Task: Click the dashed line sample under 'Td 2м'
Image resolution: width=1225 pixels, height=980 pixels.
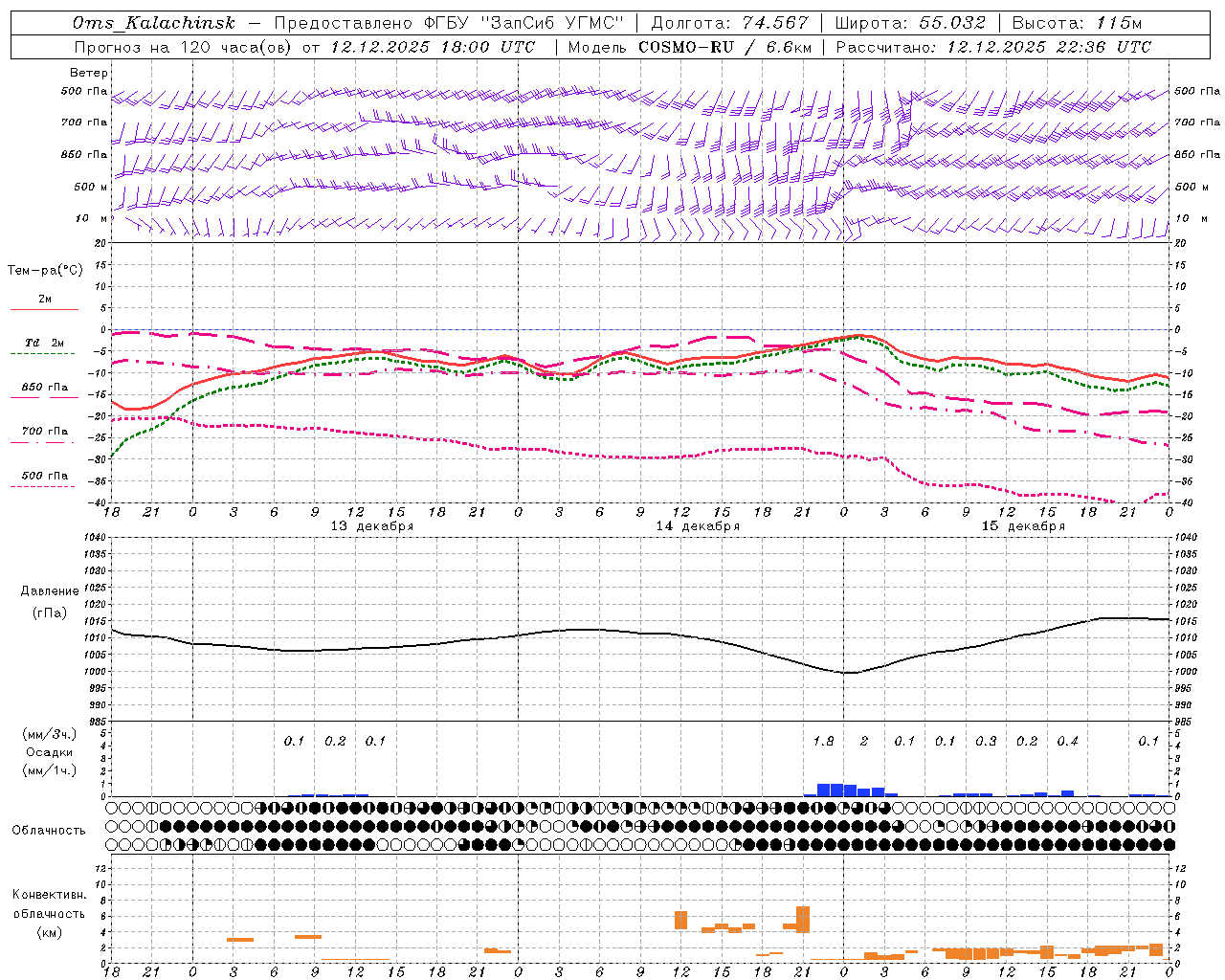Action: pyautogui.click(x=44, y=354)
